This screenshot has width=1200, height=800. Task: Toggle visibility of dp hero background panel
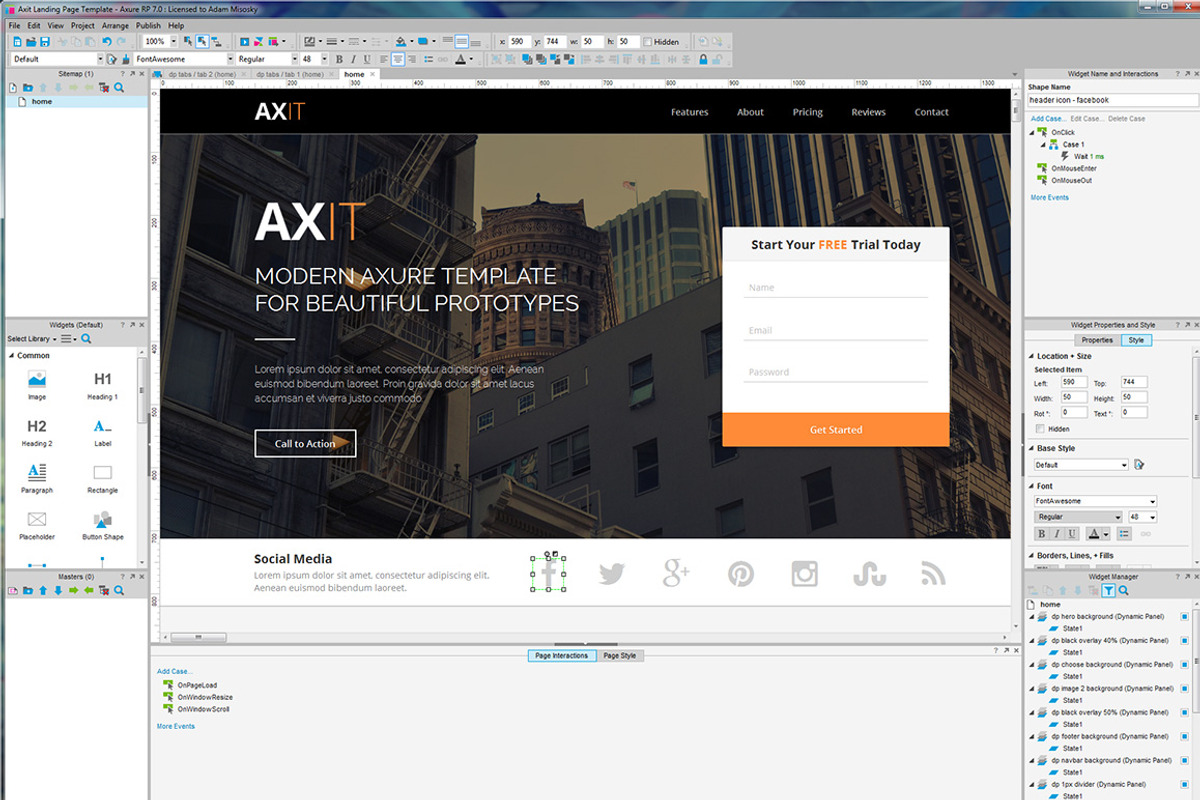pyautogui.click(x=1184, y=617)
